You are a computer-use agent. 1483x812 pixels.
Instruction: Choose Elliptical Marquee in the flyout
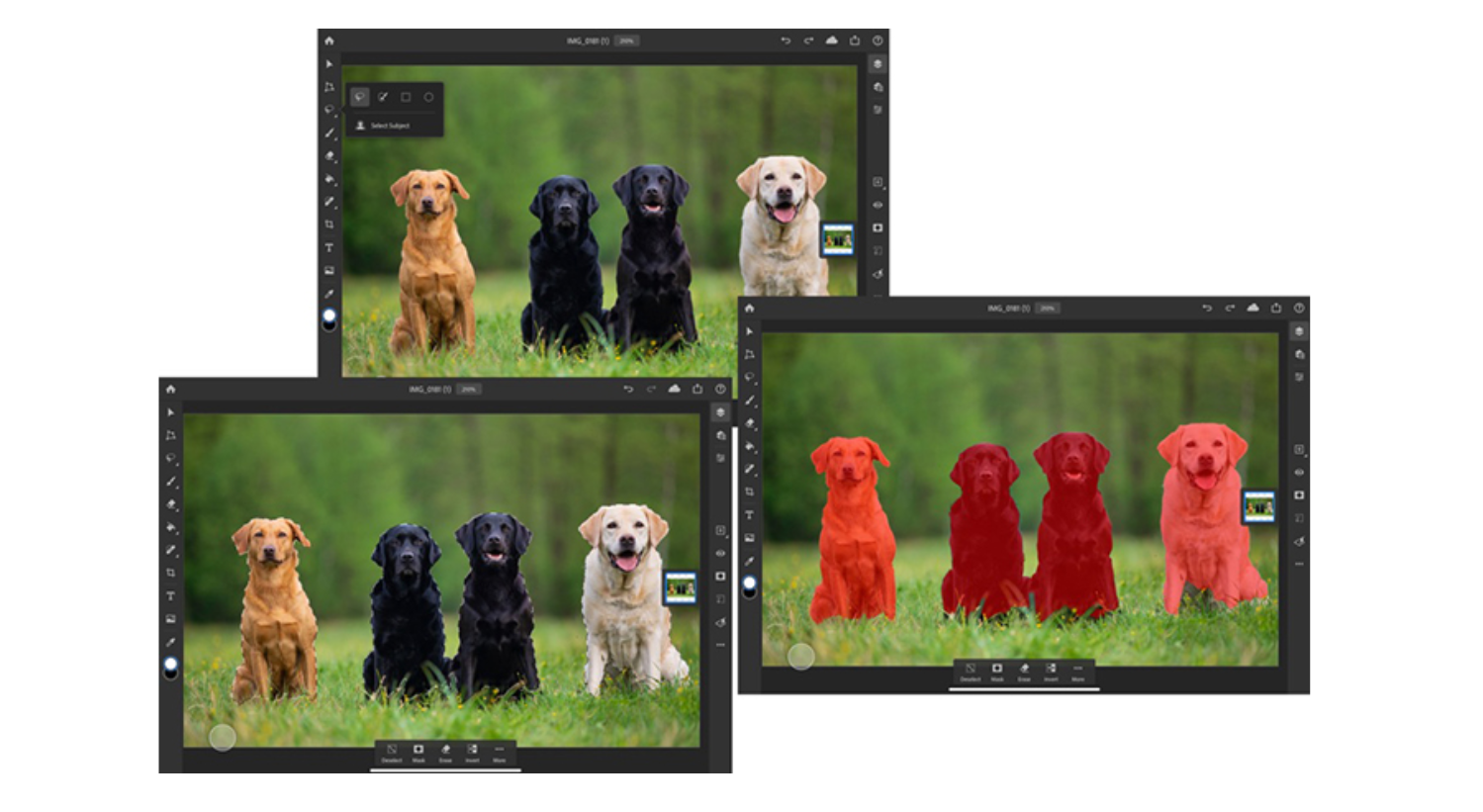pyautogui.click(x=428, y=97)
